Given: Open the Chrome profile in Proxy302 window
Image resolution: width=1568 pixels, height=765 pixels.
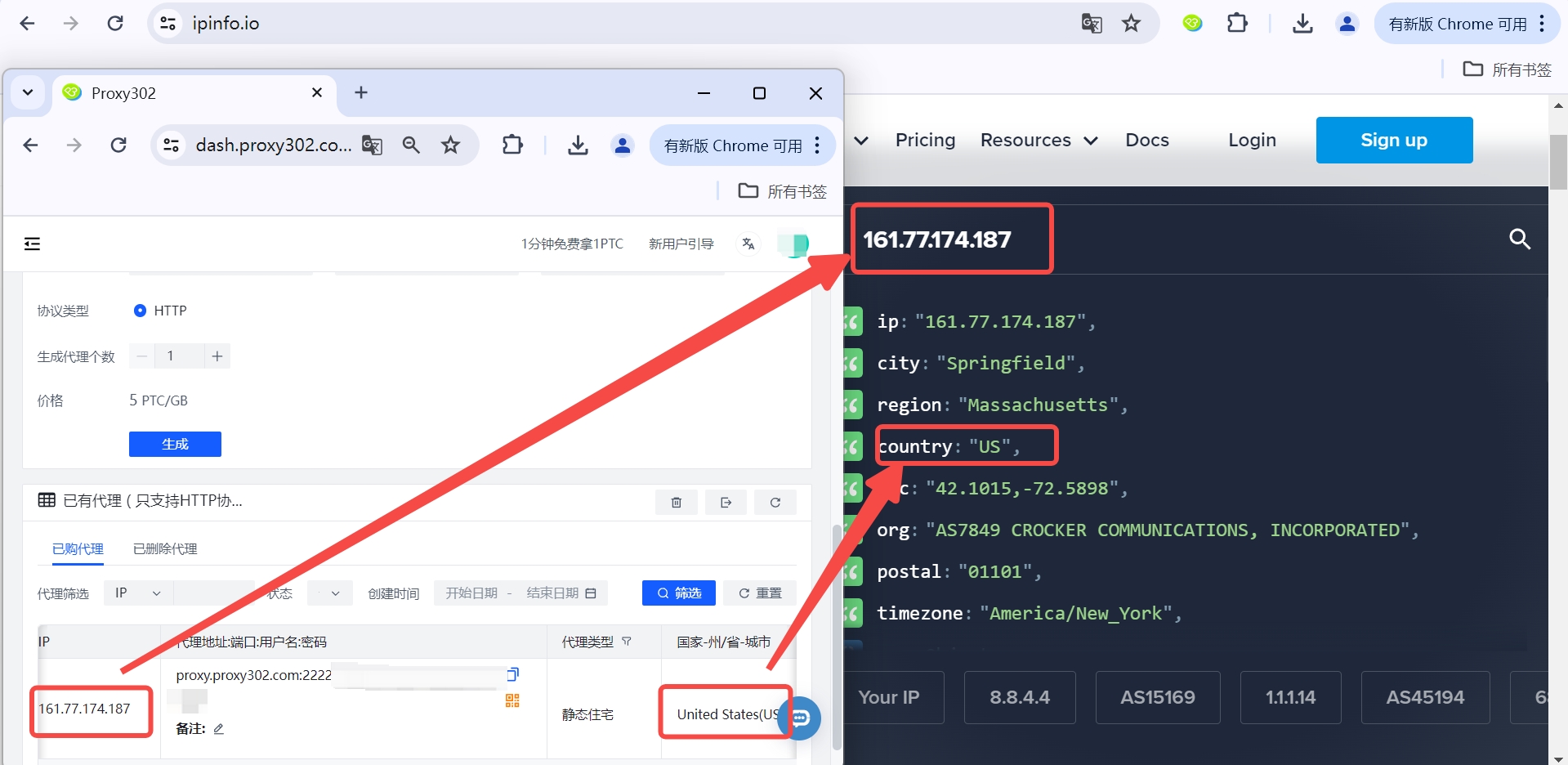Looking at the screenshot, I should [x=623, y=145].
